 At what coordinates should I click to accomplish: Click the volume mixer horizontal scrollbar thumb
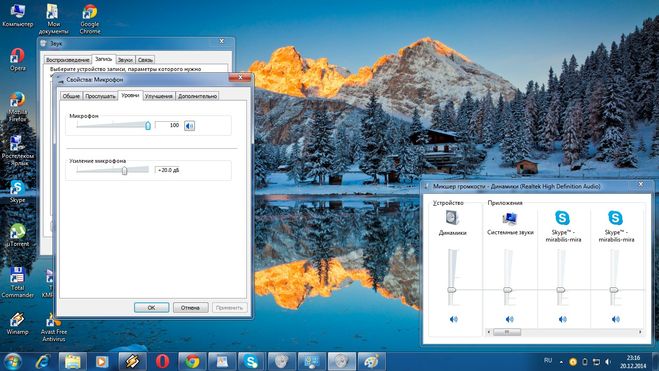507,332
